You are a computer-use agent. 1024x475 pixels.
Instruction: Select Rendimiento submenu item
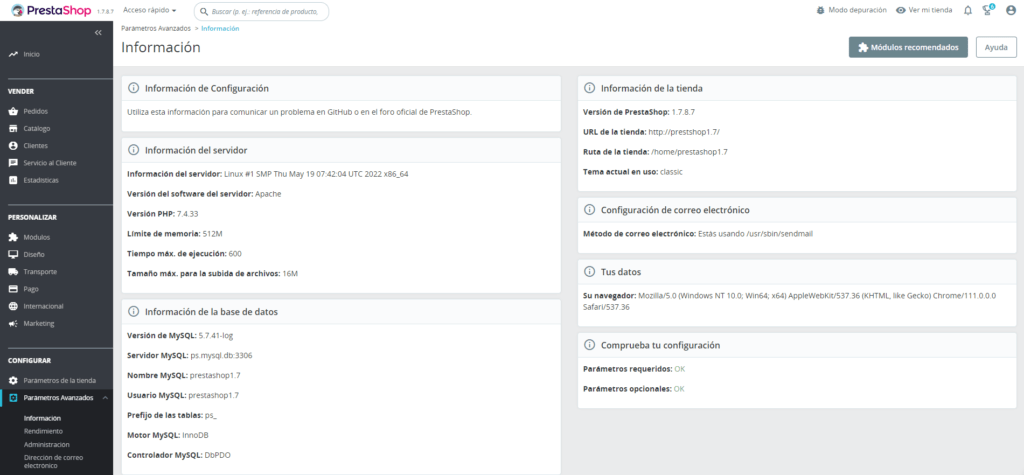point(43,431)
